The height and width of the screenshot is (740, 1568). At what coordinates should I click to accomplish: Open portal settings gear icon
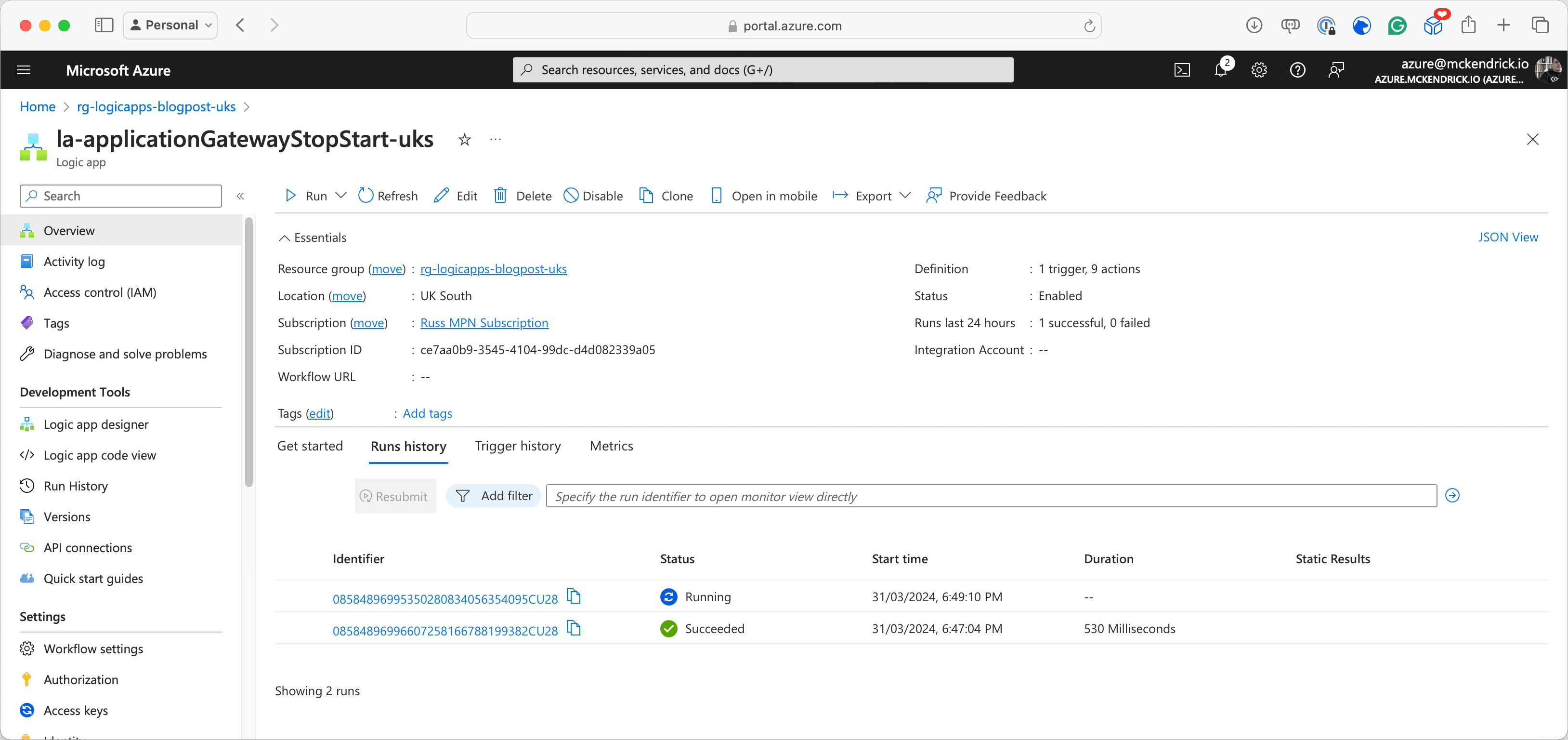tap(1259, 70)
